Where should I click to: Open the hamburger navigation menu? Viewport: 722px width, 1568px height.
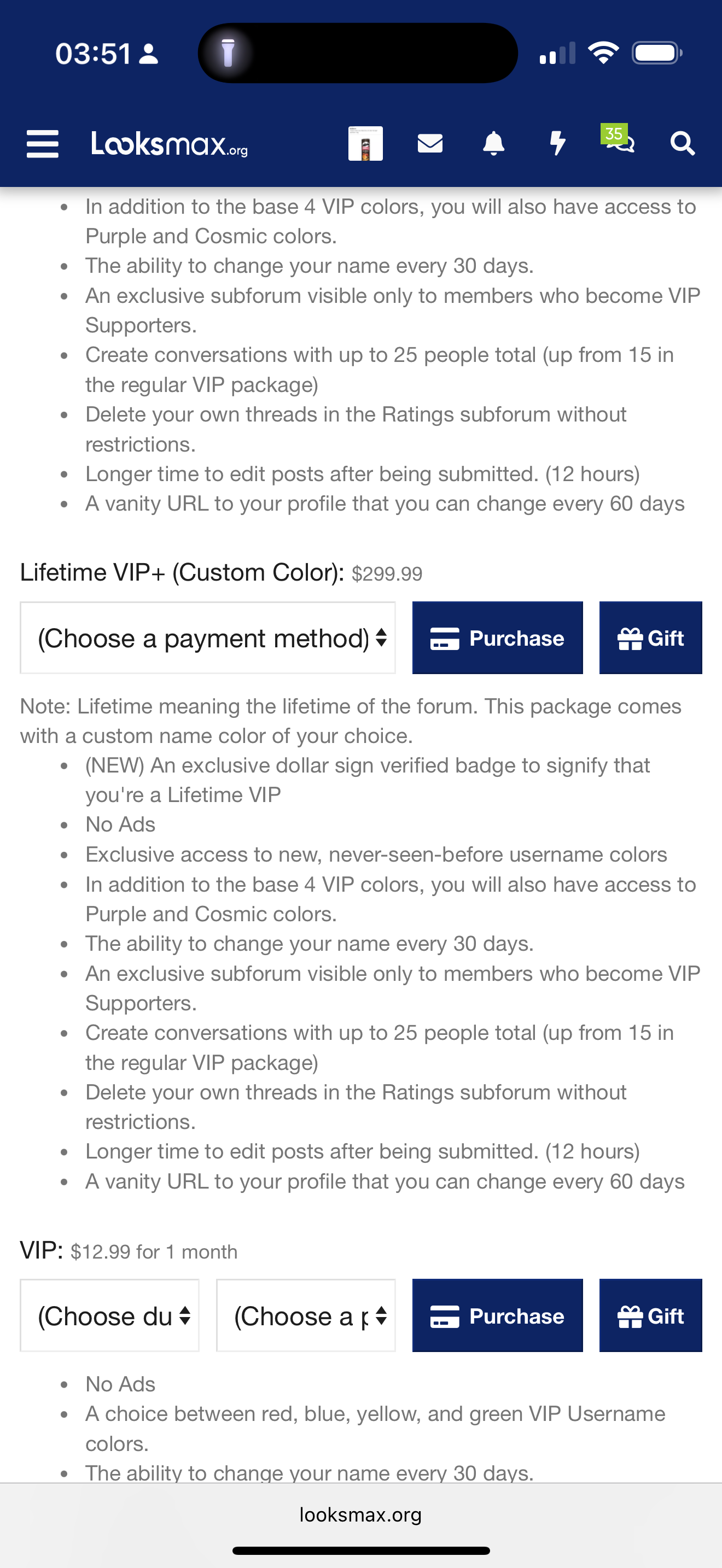43,144
